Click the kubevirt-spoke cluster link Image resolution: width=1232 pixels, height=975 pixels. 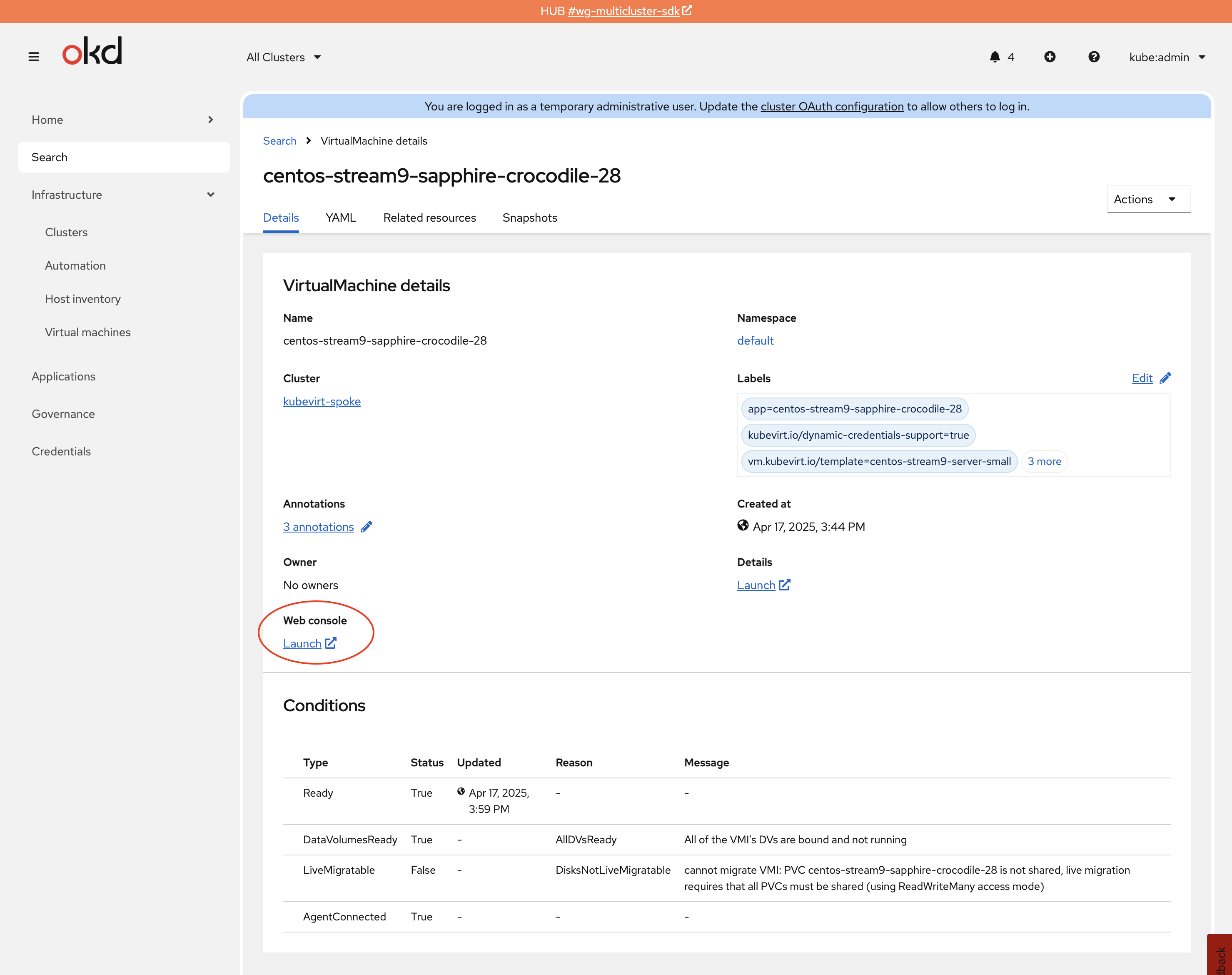point(322,401)
